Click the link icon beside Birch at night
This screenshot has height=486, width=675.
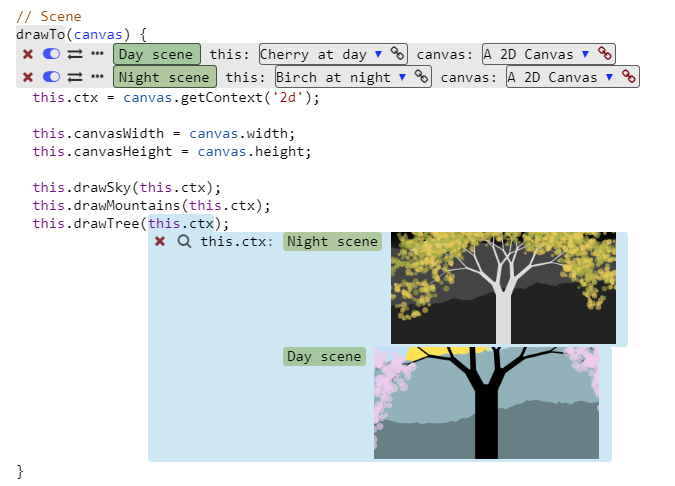421,77
